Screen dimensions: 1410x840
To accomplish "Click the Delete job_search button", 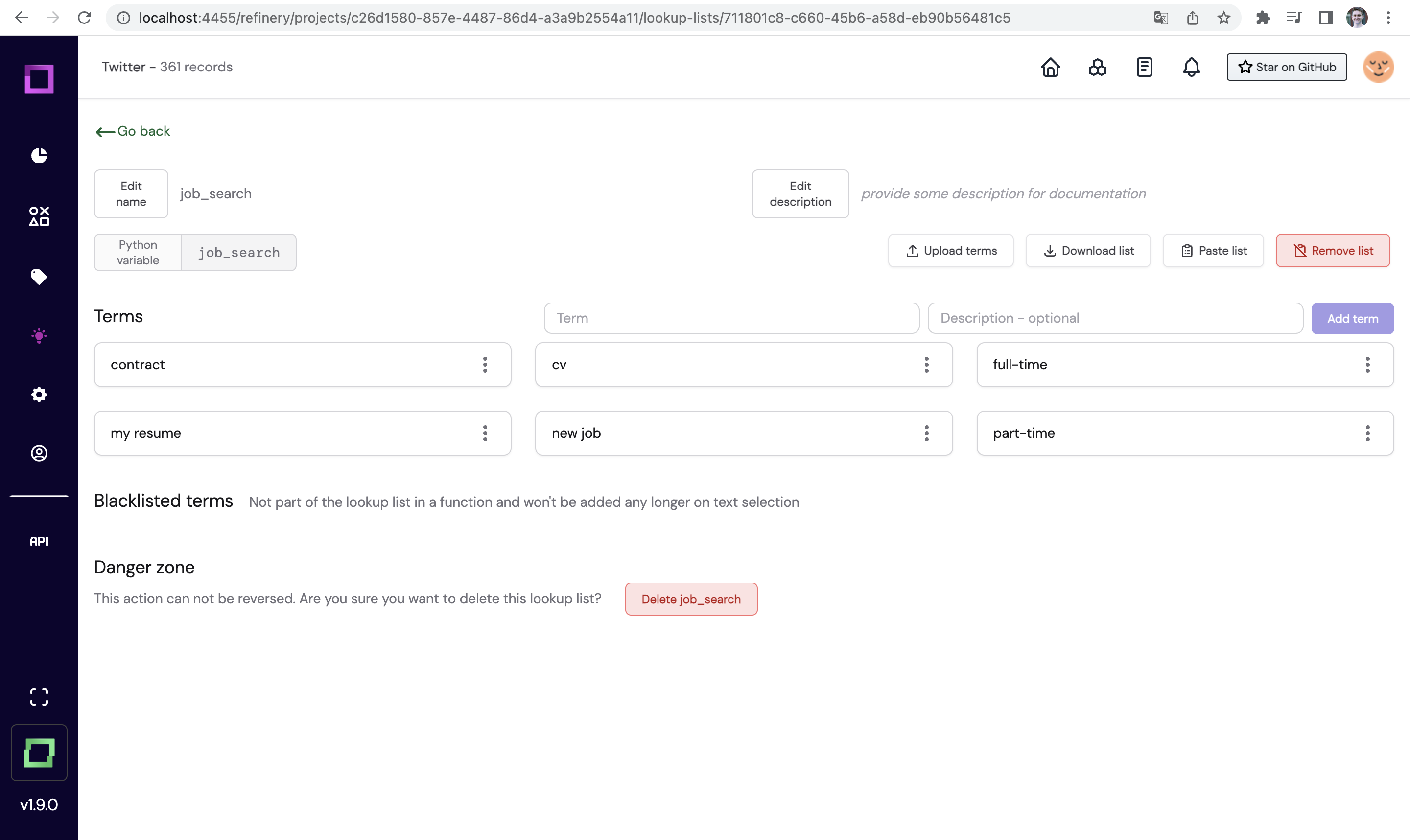I will [x=691, y=599].
